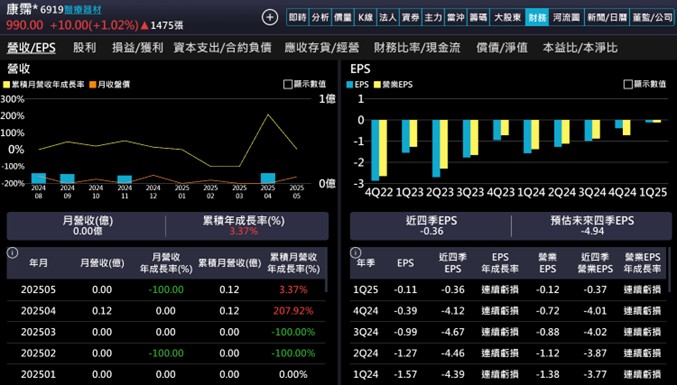View 償債/淨值 sub-tab
The width and height of the screenshot is (677, 385).
(502, 47)
